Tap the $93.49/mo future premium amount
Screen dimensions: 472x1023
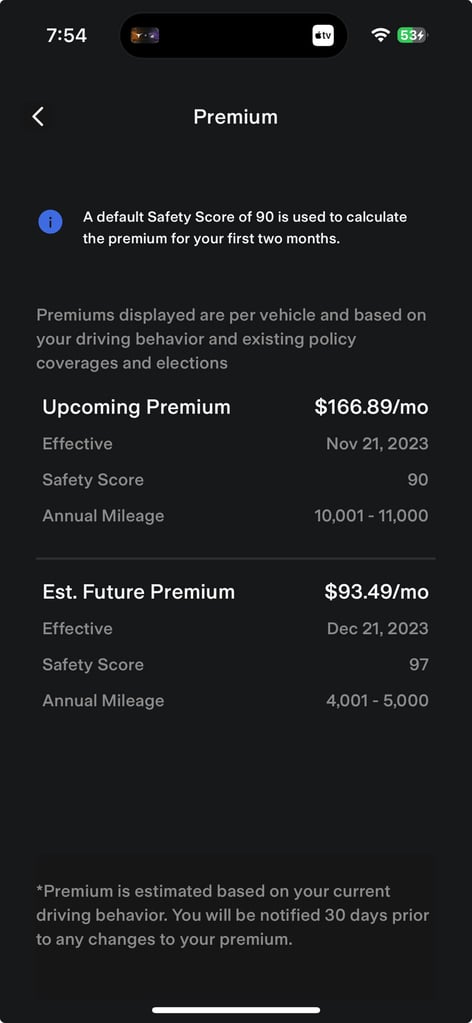click(x=377, y=592)
